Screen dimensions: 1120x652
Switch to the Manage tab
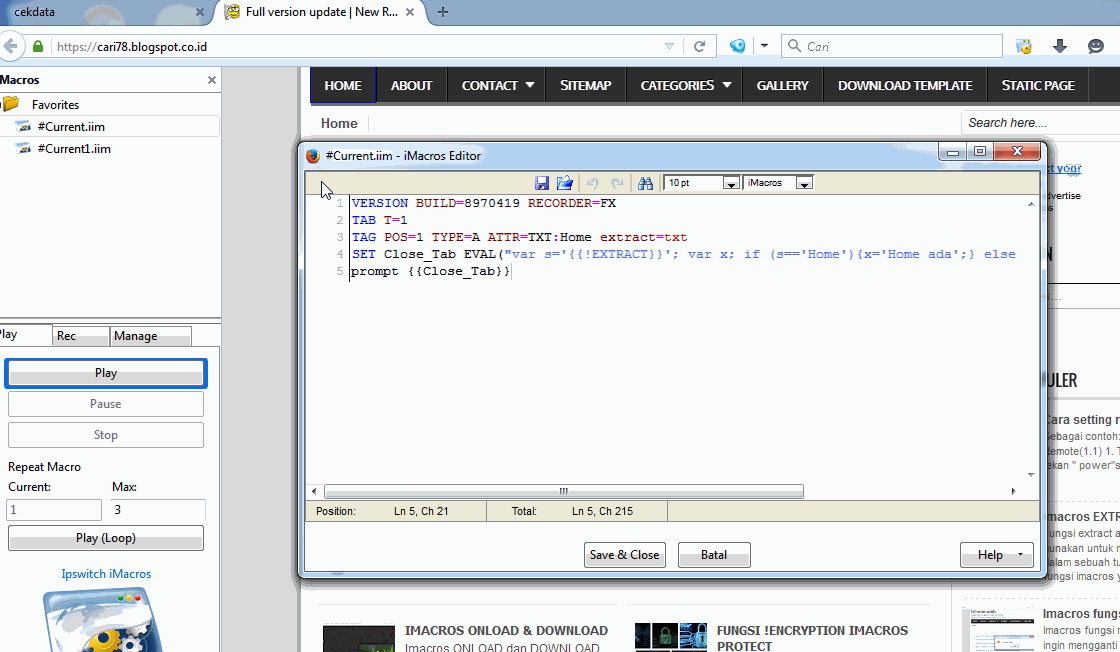click(150, 336)
